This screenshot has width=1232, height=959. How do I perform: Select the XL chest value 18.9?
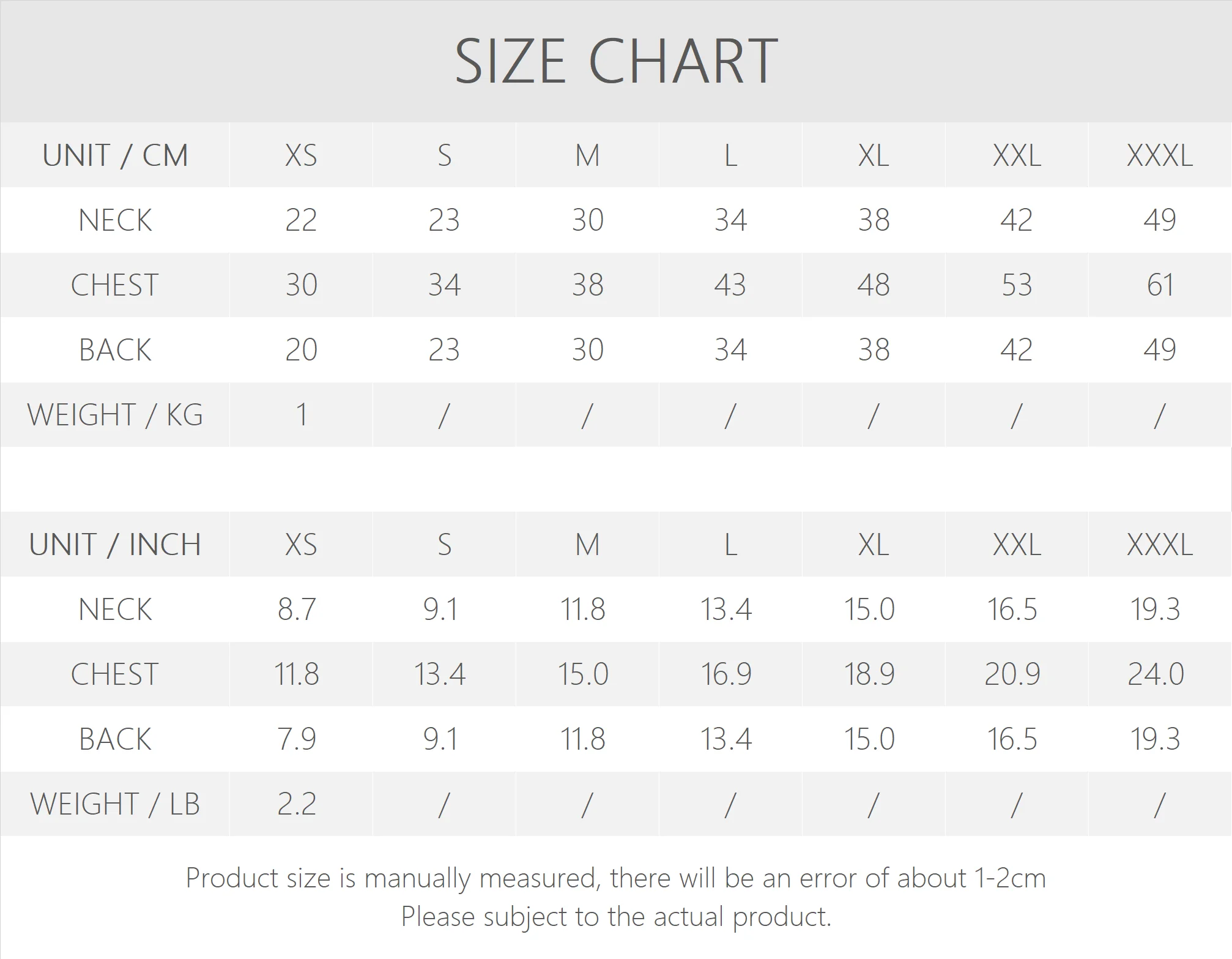[x=869, y=674]
